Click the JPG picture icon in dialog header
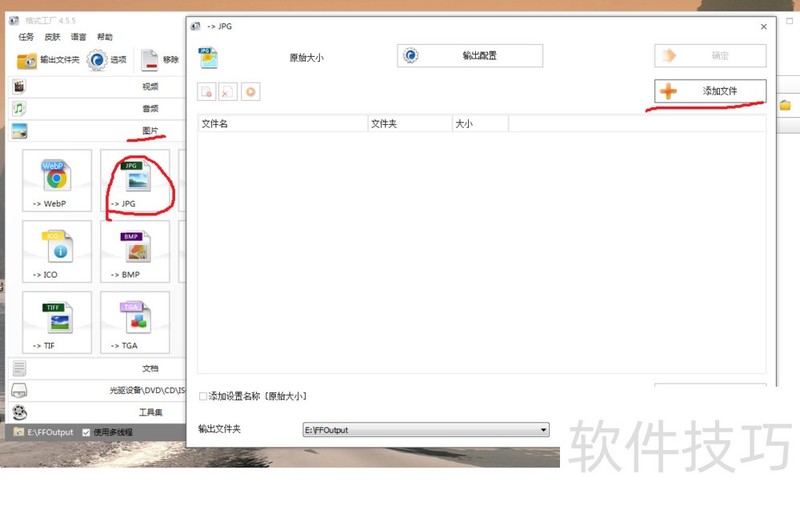Screen dimensions: 800x506 (x=208, y=58)
